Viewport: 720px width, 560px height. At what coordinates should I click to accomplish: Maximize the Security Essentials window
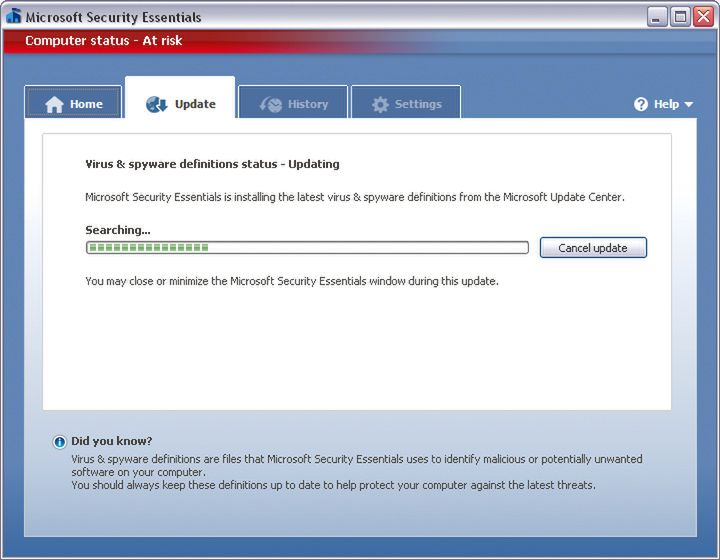(680, 17)
